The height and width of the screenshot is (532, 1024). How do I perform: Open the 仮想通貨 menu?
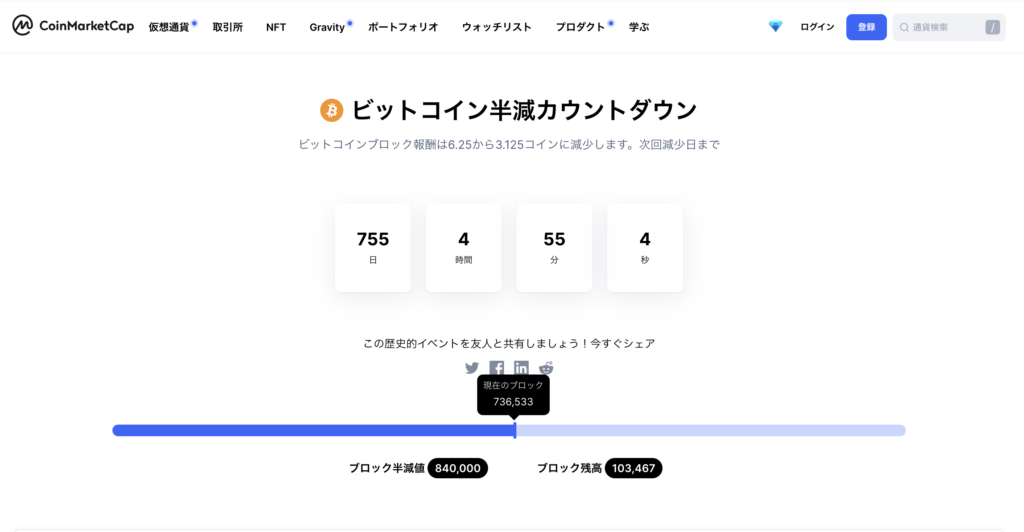[x=168, y=27]
